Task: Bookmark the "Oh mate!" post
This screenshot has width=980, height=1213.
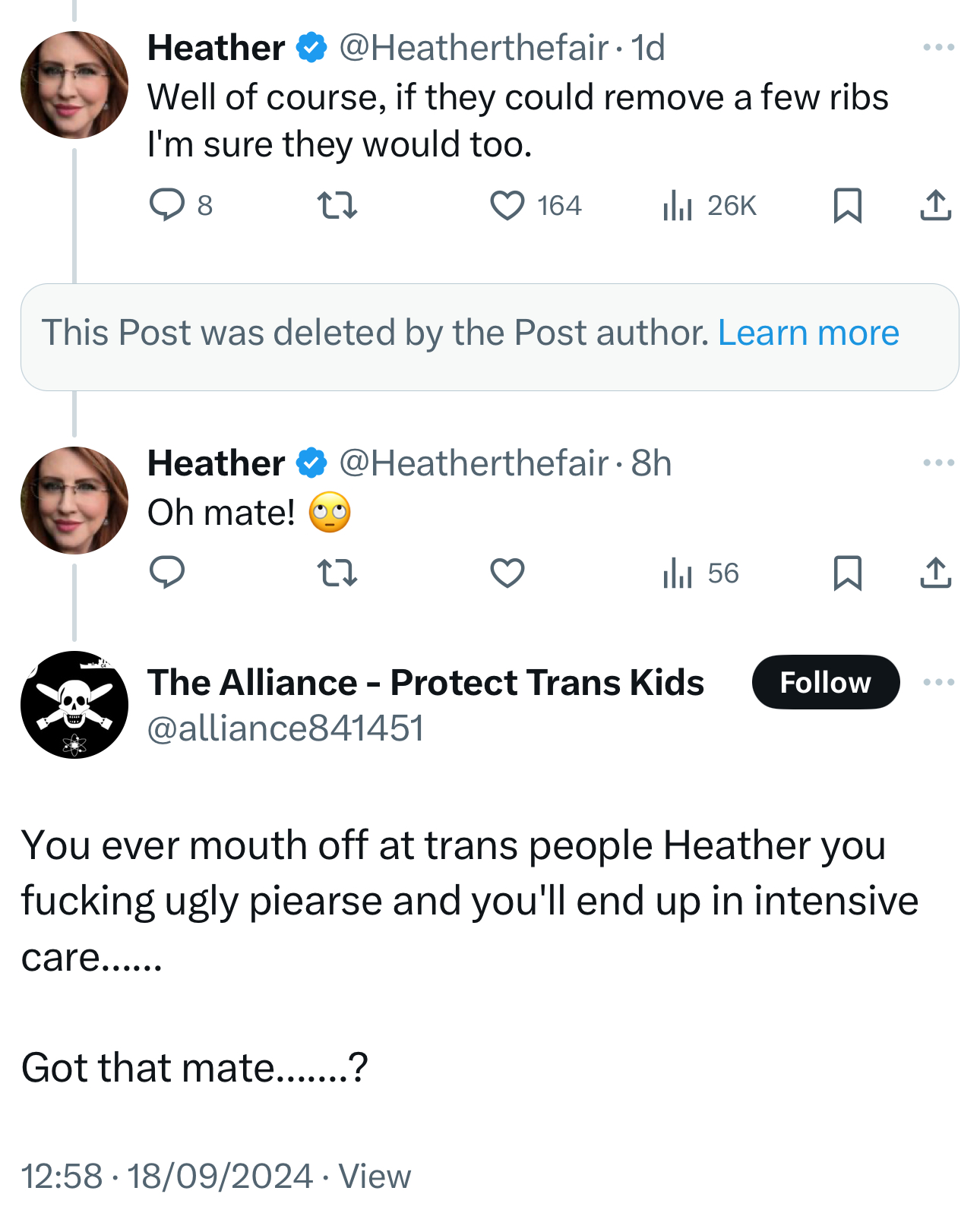Action: point(847,573)
